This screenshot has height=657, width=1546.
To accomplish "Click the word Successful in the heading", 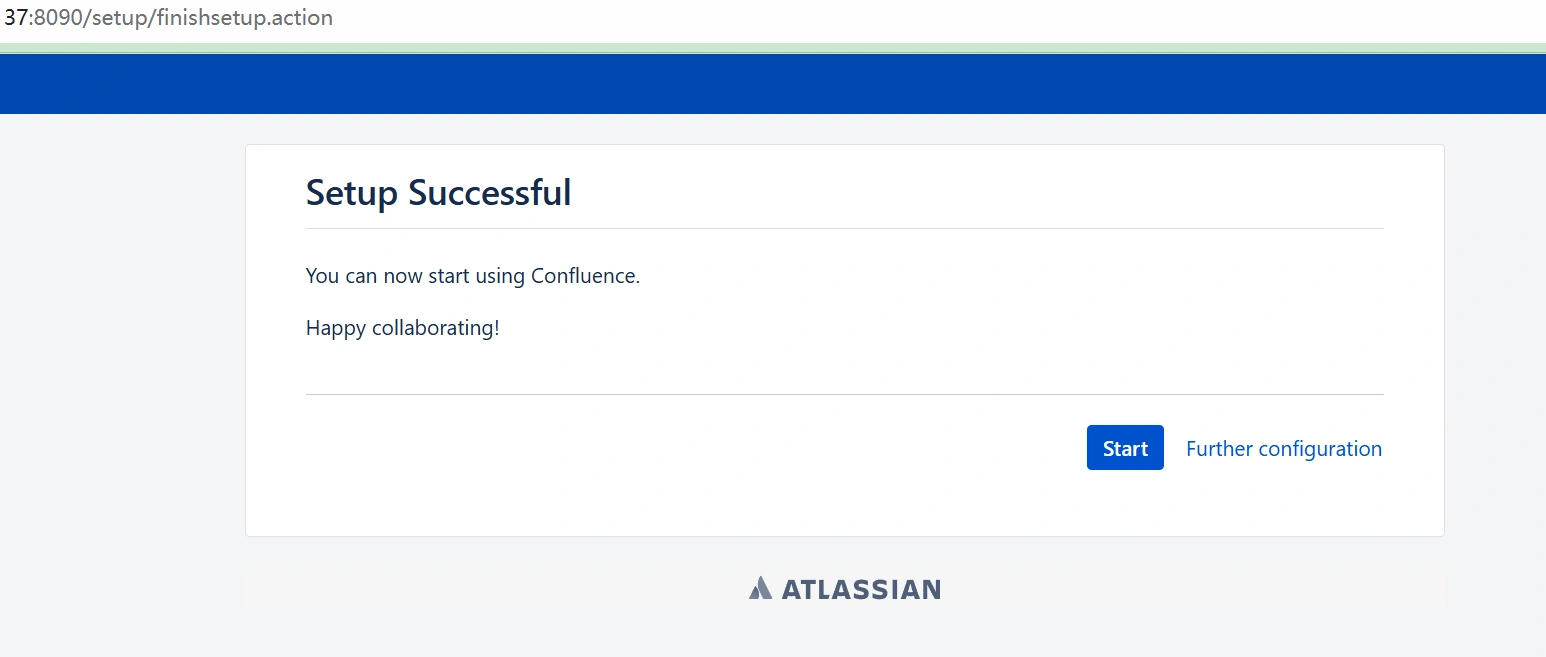I will [490, 192].
